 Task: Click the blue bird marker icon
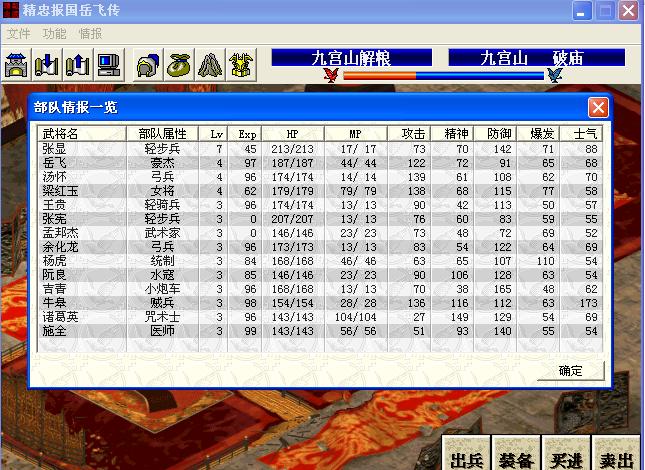pyautogui.click(x=554, y=75)
